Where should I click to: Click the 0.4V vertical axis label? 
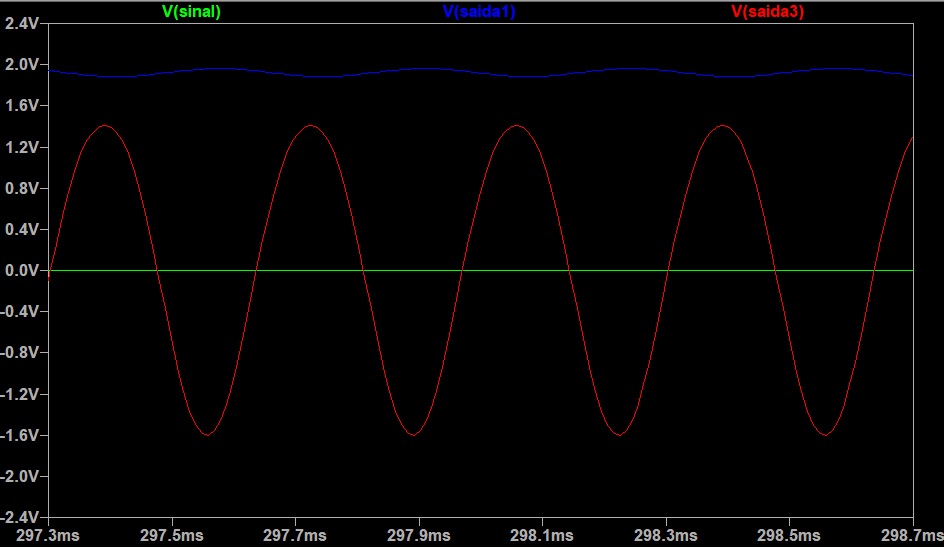tap(22, 229)
